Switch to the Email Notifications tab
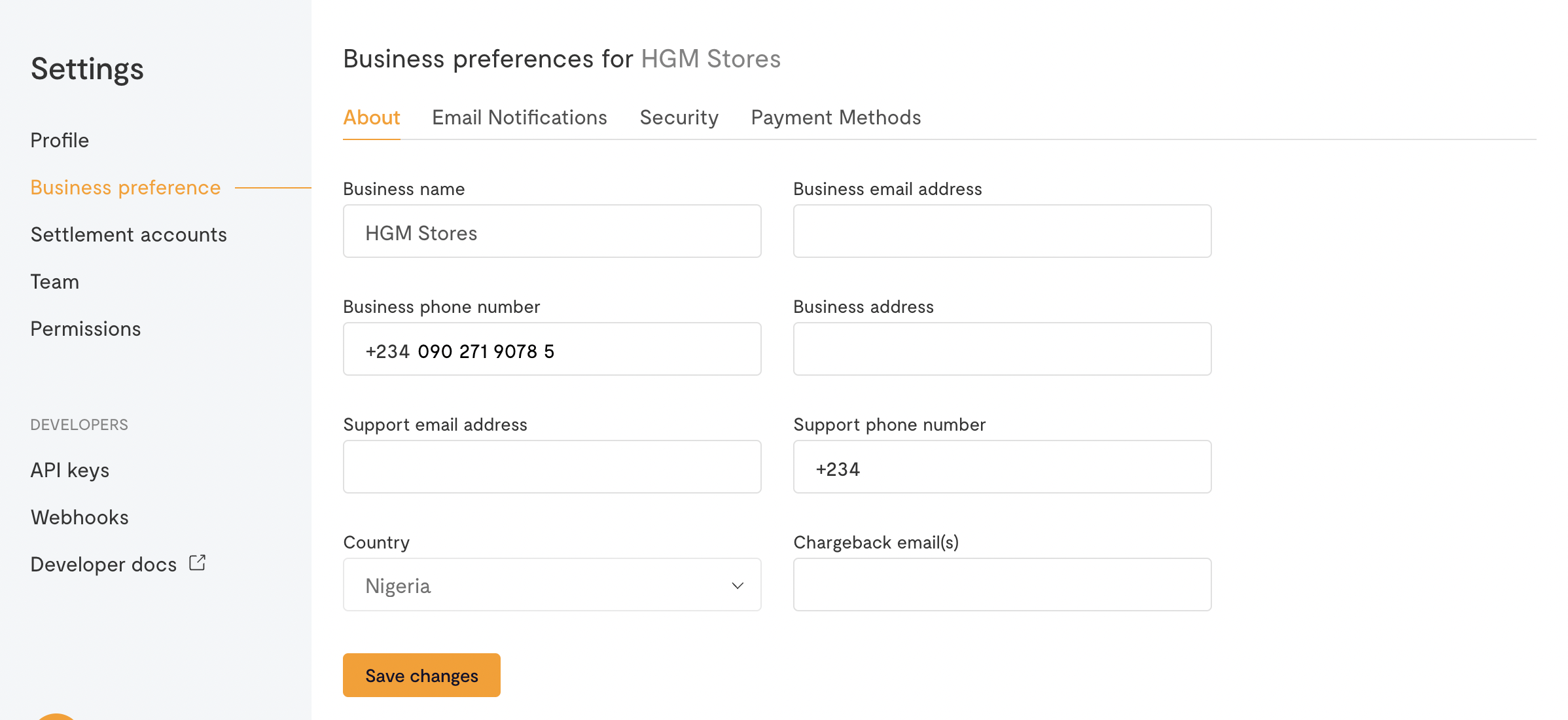The image size is (1568, 720). pos(518,117)
